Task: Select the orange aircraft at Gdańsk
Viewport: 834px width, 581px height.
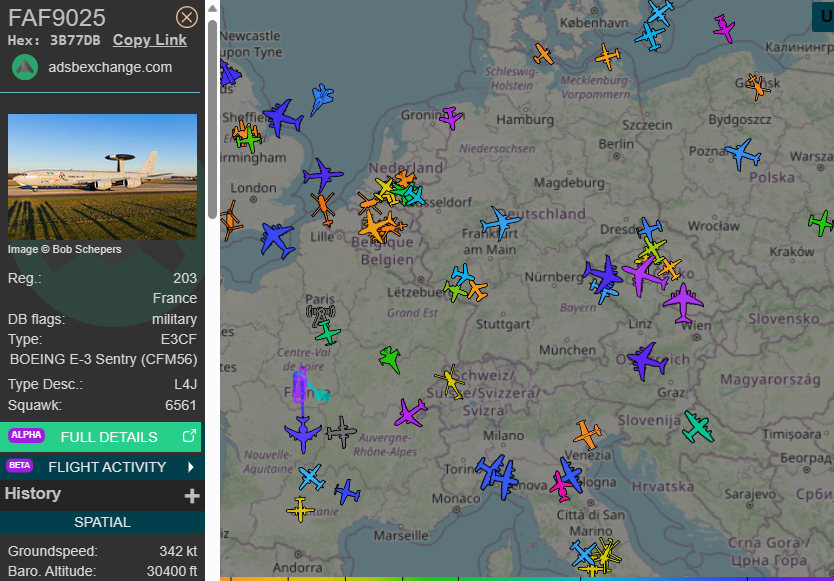Action: (x=757, y=87)
